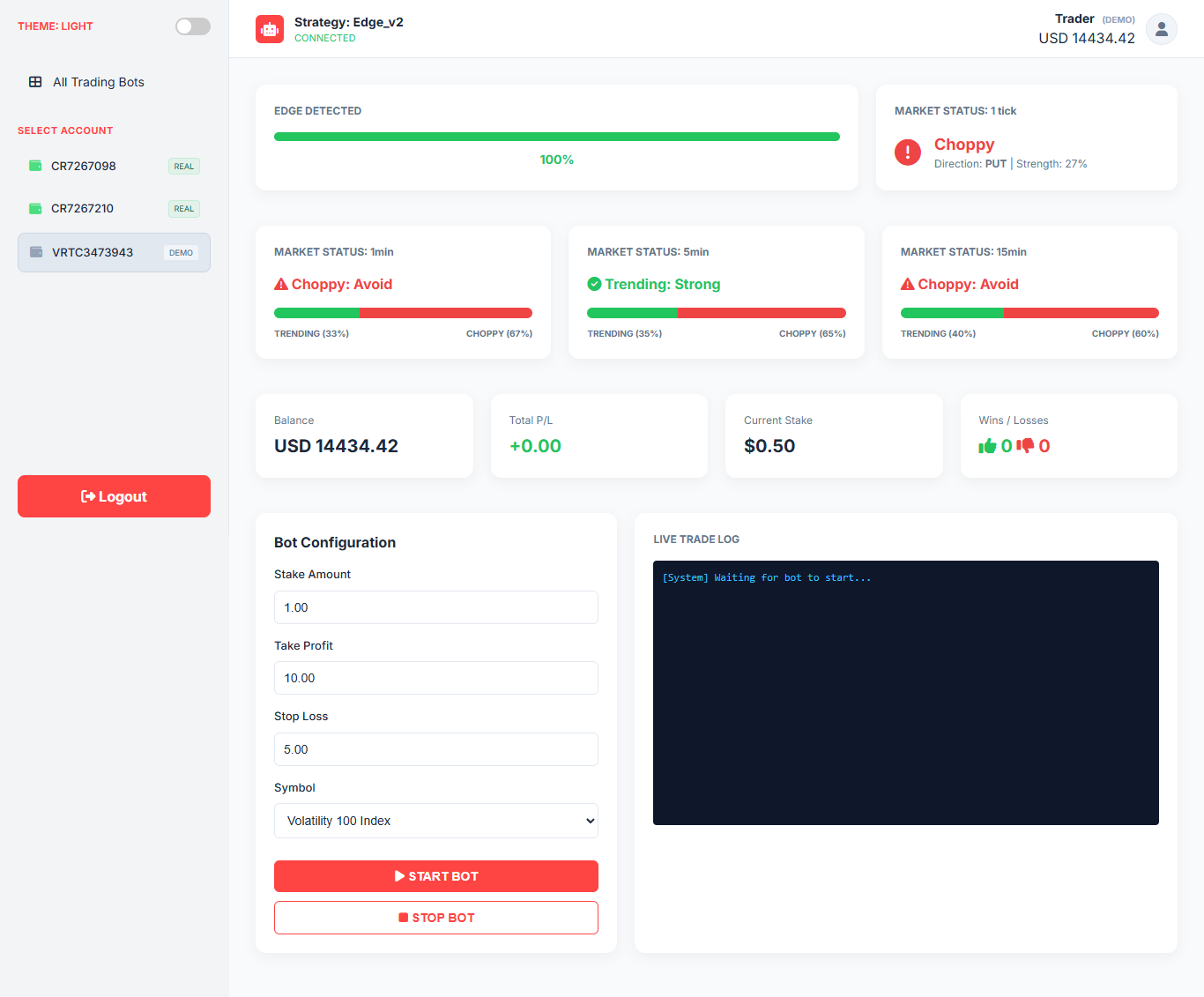Click the grid icon beside All Trading Bots
Screen dimensions: 1204x997
(35, 82)
